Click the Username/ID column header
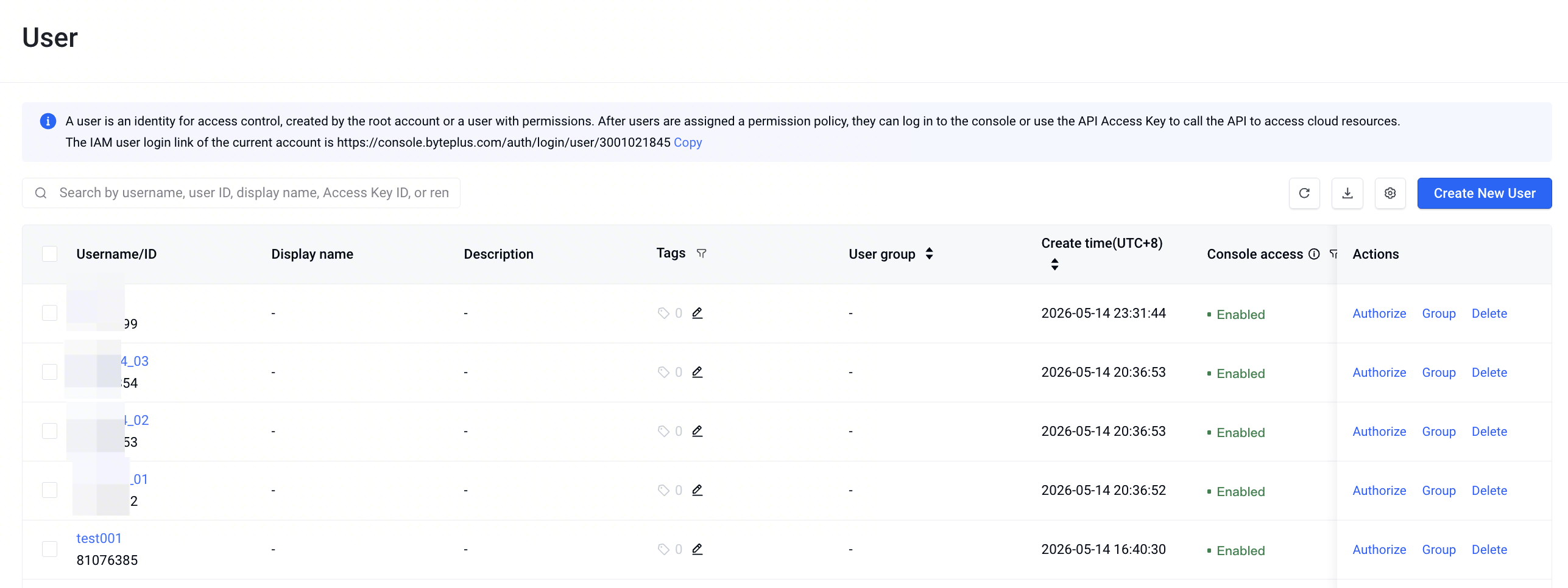This screenshot has width=1568, height=588. (116, 254)
